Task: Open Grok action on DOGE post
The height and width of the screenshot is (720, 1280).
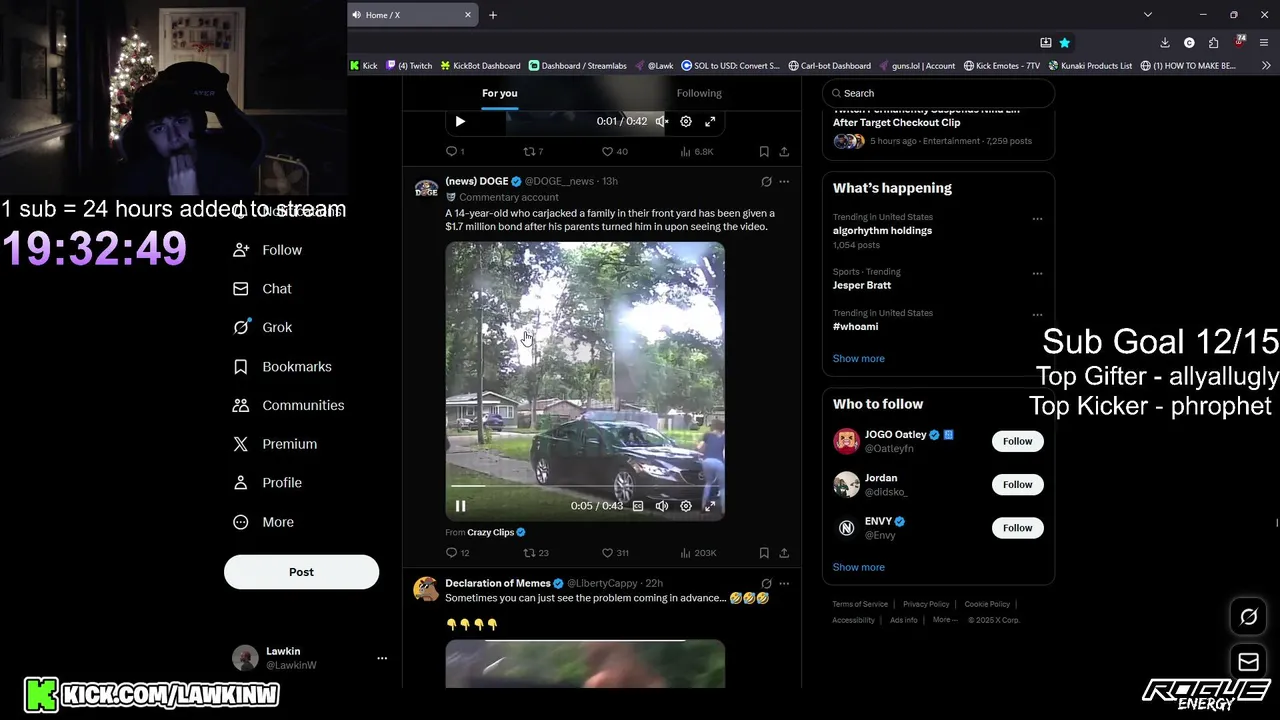Action: coord(766,182)
